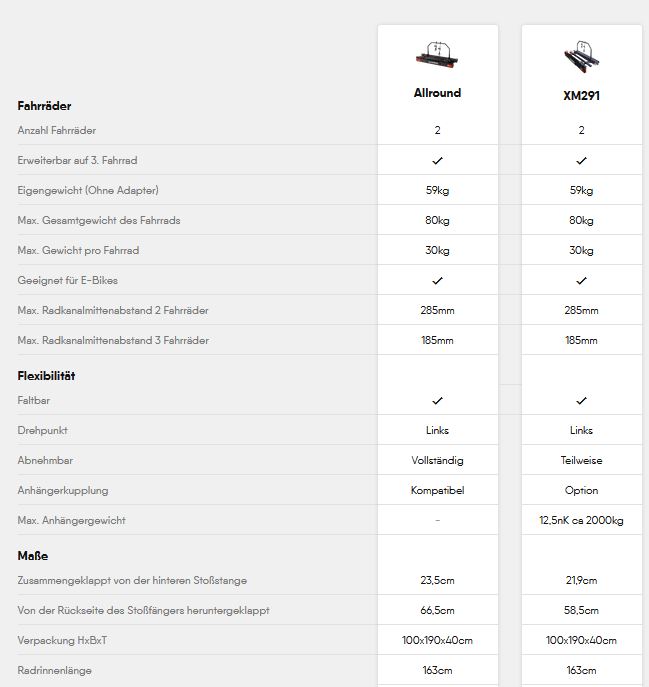Click the Radrinnenlänge row label
The height and width of the screenshot is (687, 649).
(x=54, y=670)
